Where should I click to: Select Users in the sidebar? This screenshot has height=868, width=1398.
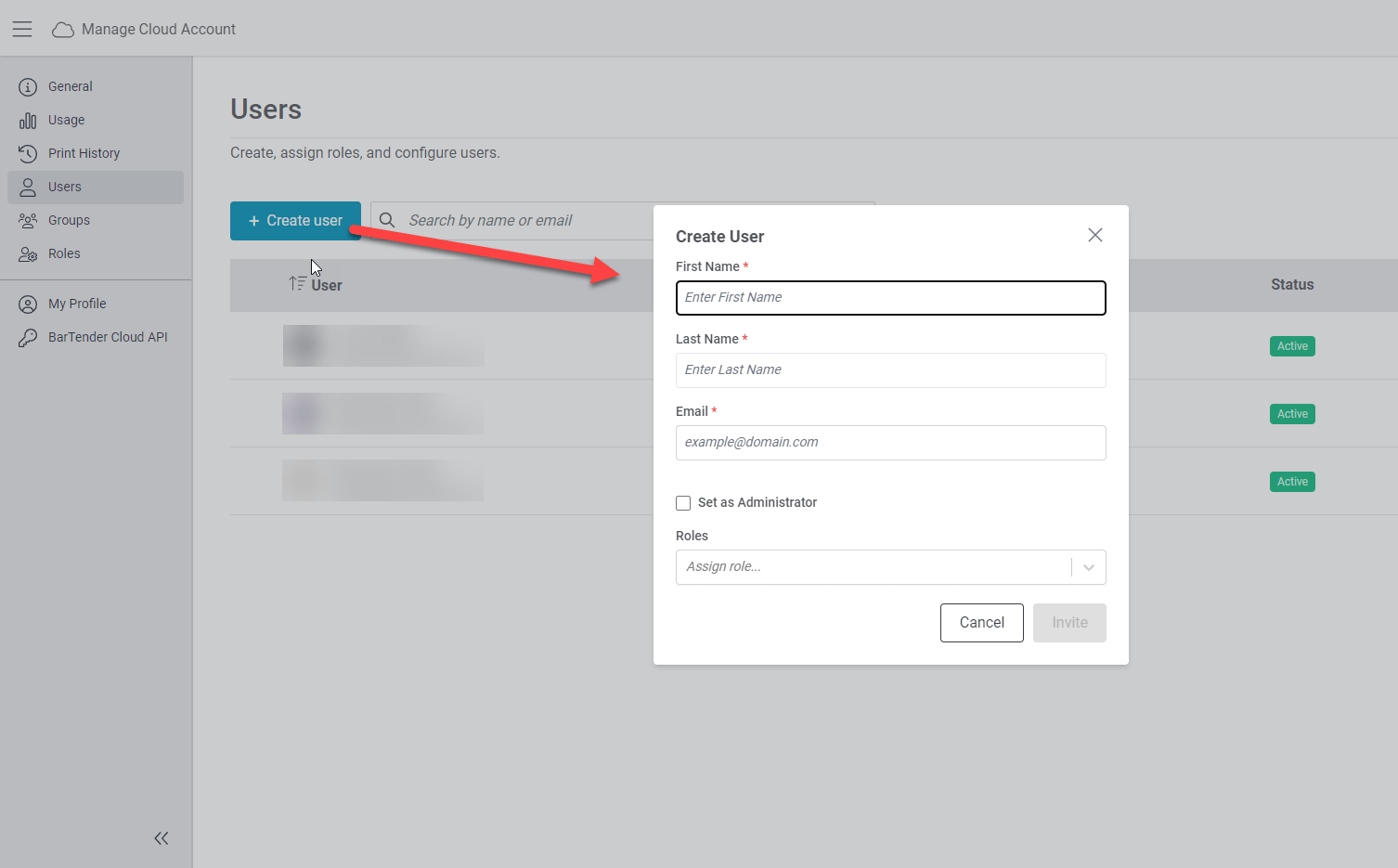[96, 187]
